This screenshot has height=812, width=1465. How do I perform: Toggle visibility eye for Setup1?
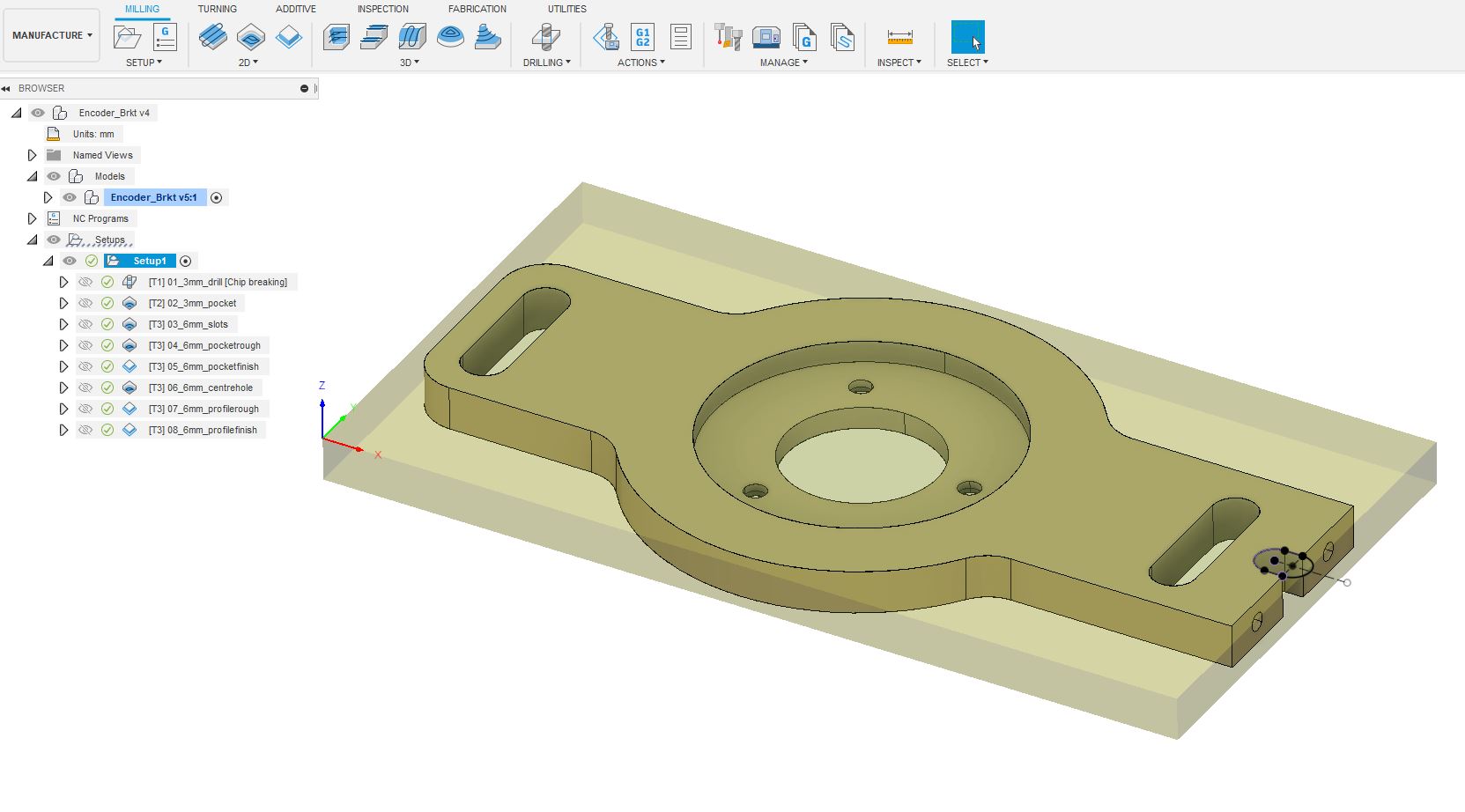[x=70, y=261]
